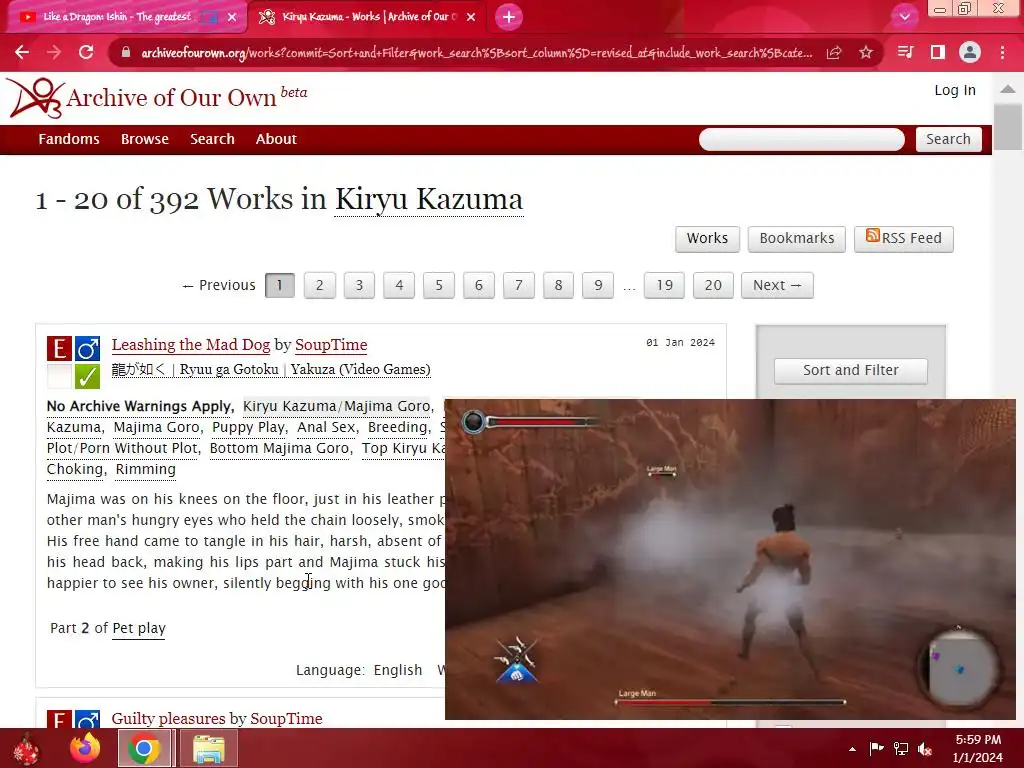The image size is (1024, 768).
Task: Open the Pet play series link
Action: click(x=139, y=628)
